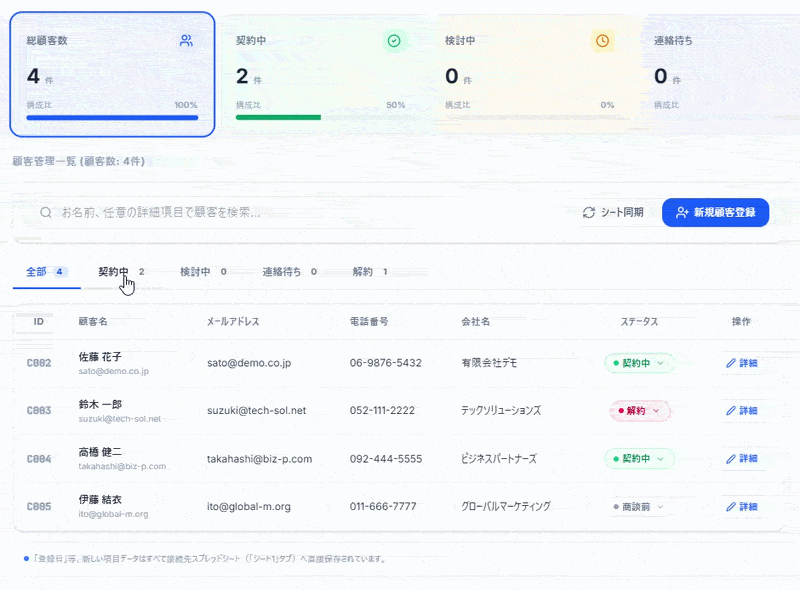Click customer name 鈴木 一郎
Viewport: 800px width, 590px height.
100,404
